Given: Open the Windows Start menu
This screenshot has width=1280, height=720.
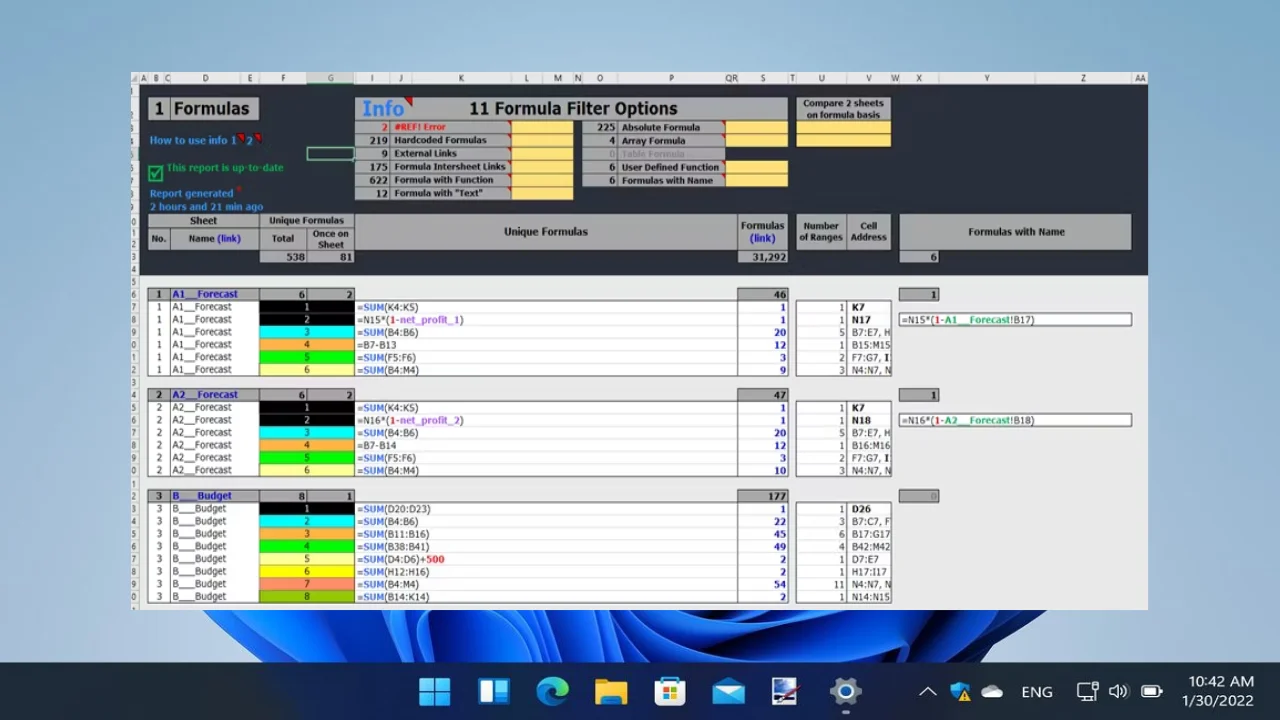Looking at the screenshot, I should click(x=435, y=691).
